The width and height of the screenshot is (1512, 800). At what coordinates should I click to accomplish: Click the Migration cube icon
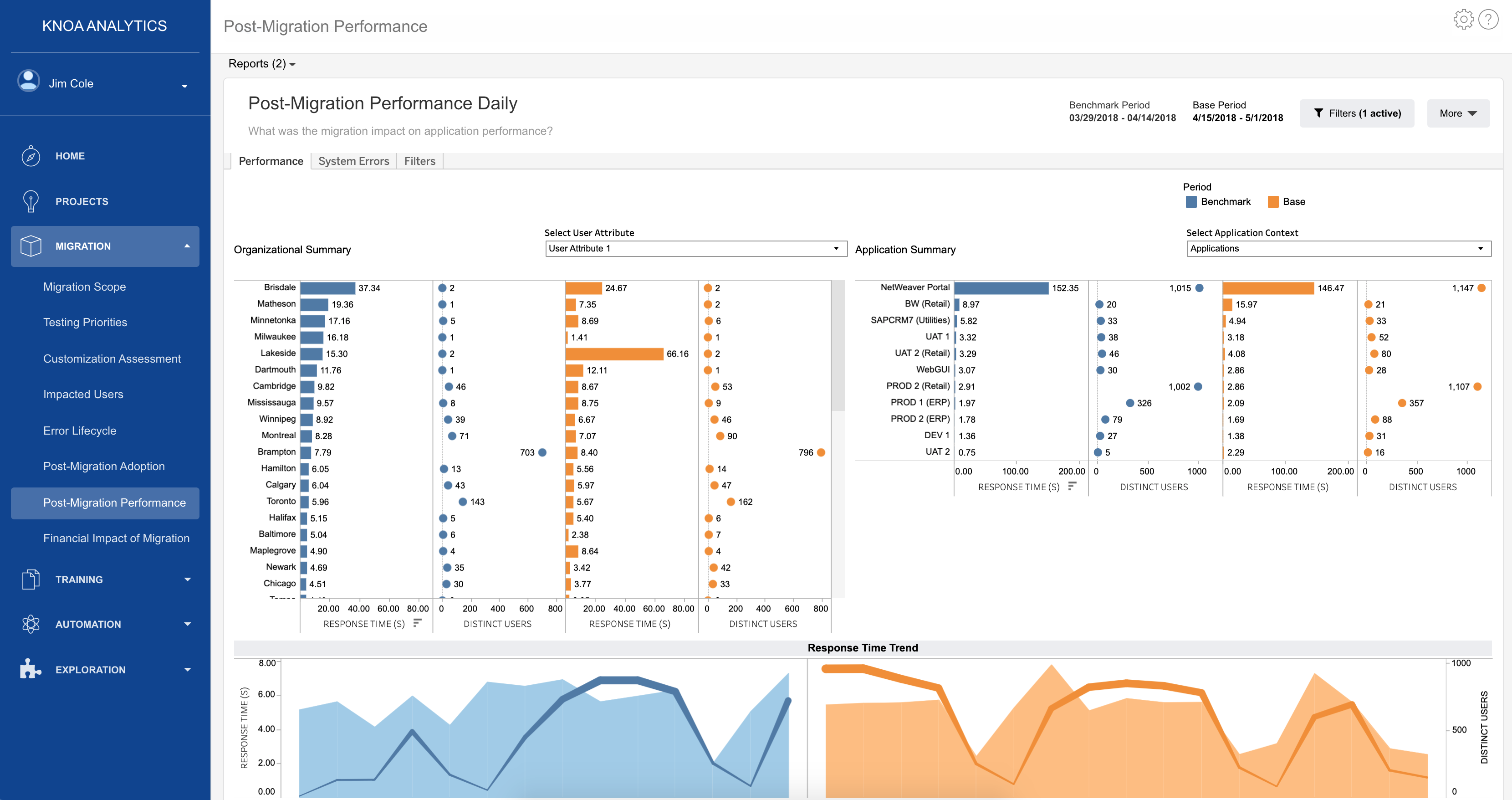(31, 246)
